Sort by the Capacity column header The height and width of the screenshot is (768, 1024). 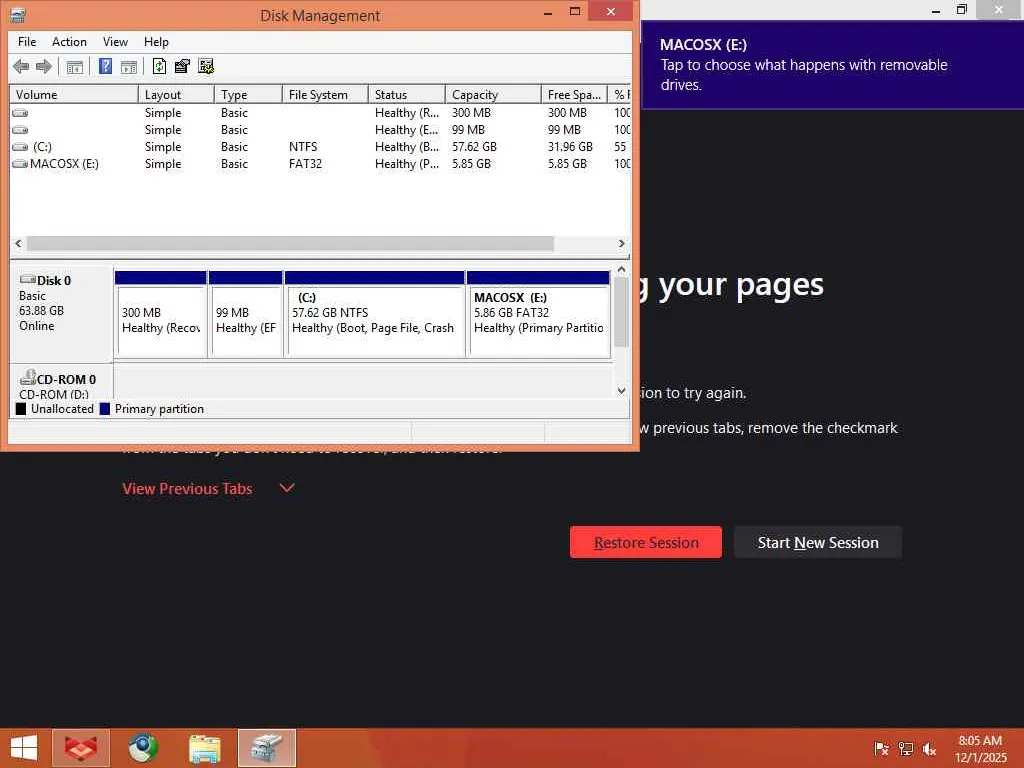(493, 95)
